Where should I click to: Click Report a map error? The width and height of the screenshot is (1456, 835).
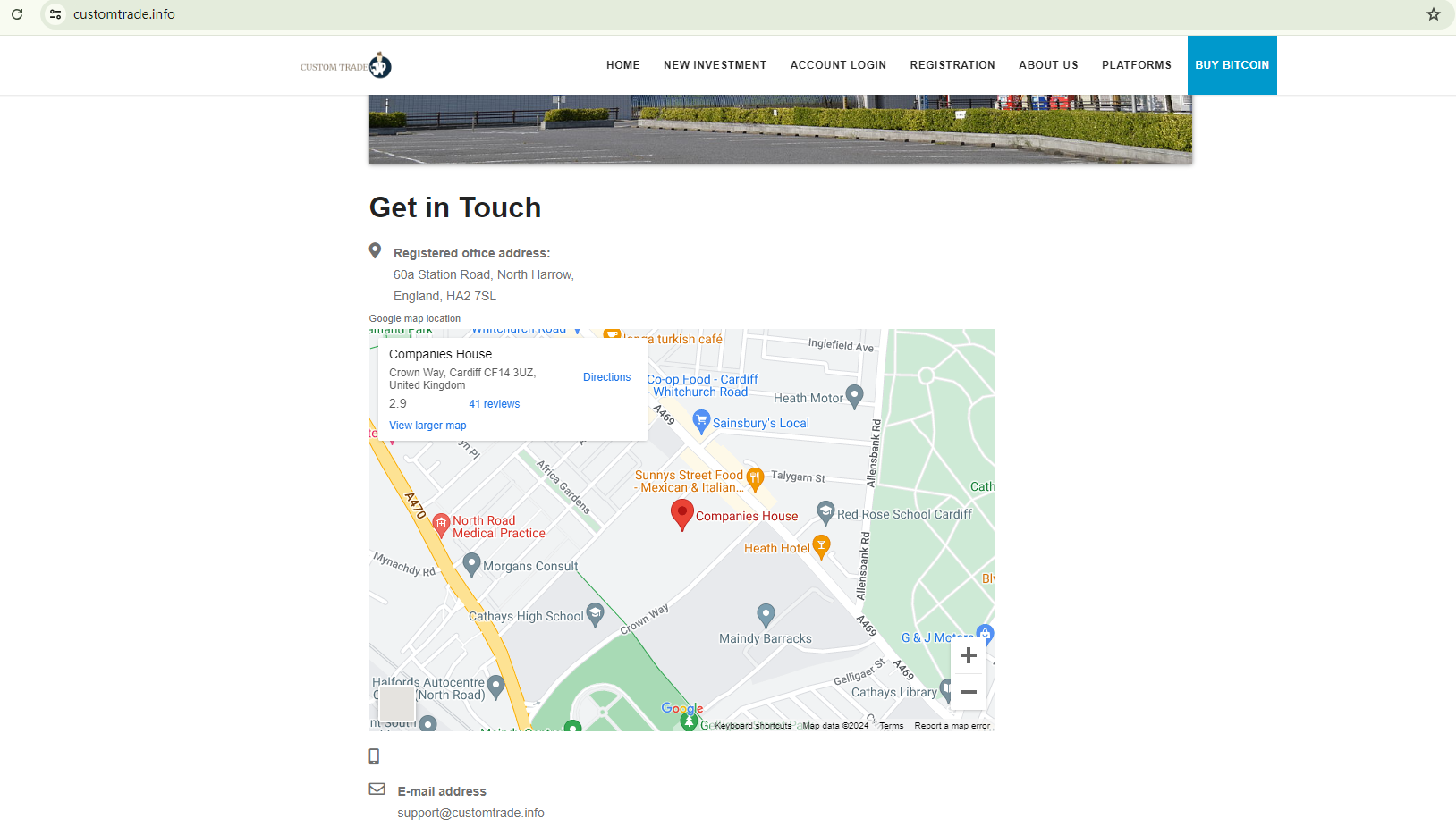(952, 726)
